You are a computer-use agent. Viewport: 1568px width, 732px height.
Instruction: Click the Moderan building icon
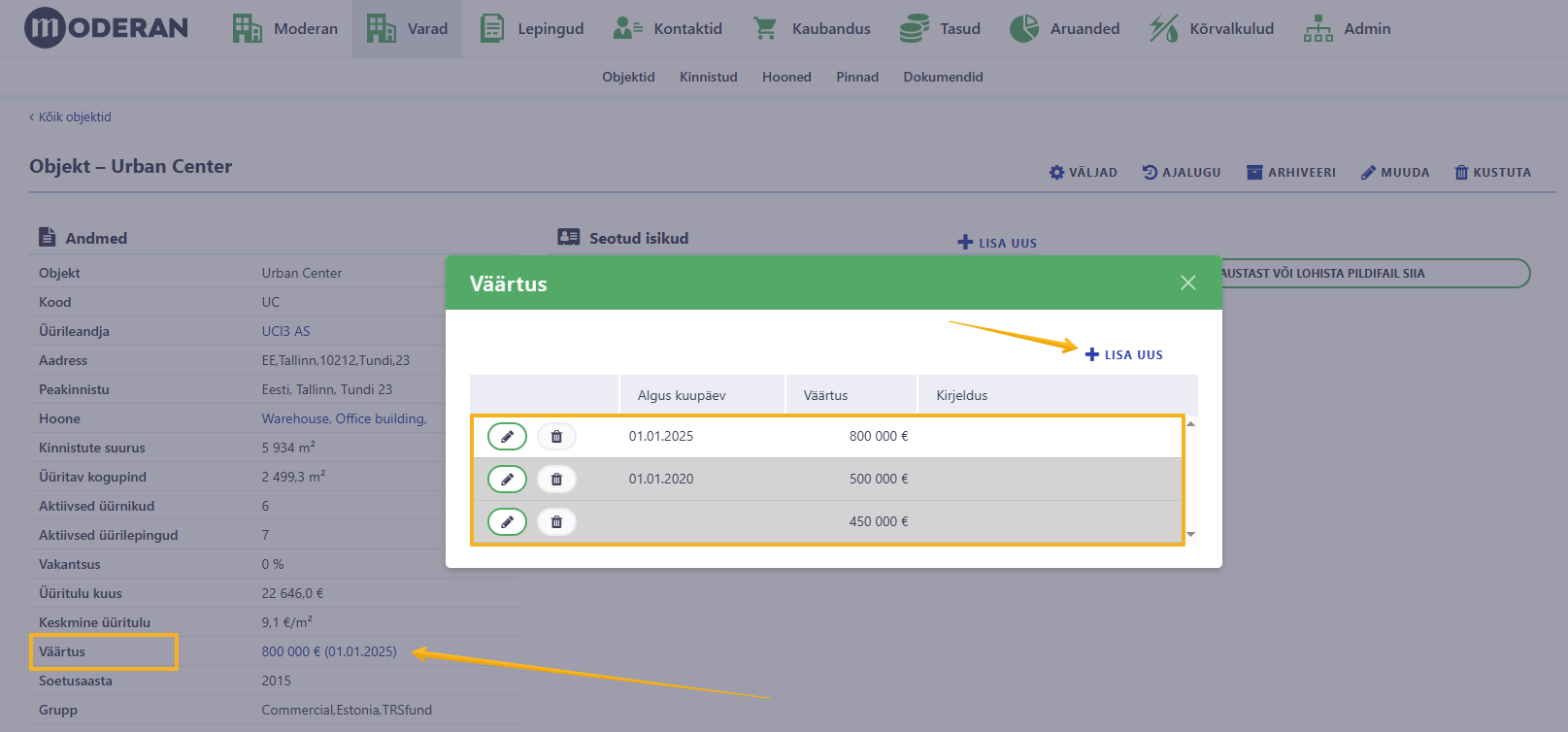tap(247, 28)
